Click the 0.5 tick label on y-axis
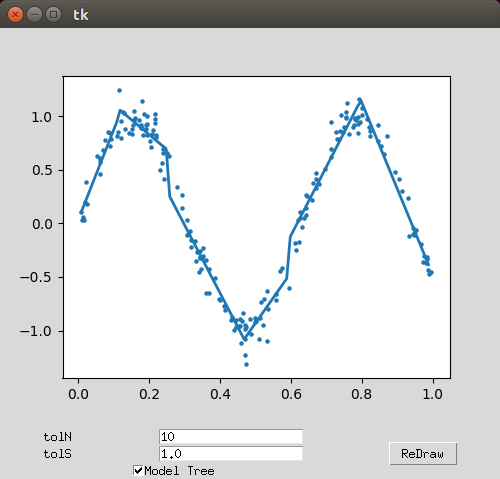The width and height of the screenshot is (500, 479). (42, 170)
